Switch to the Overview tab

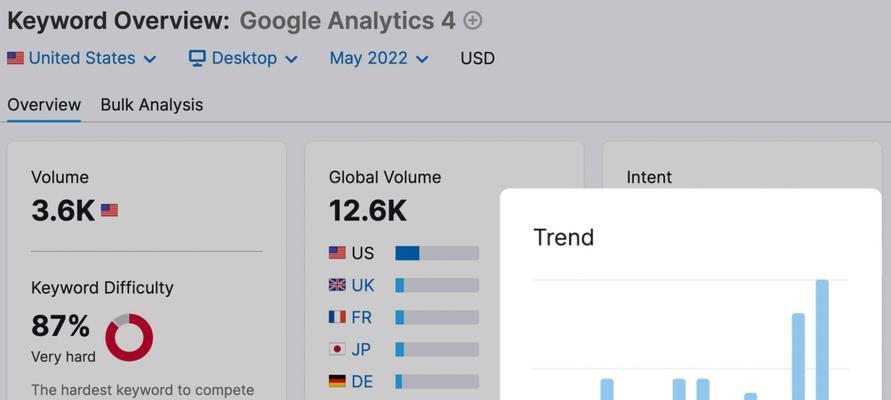44,105
